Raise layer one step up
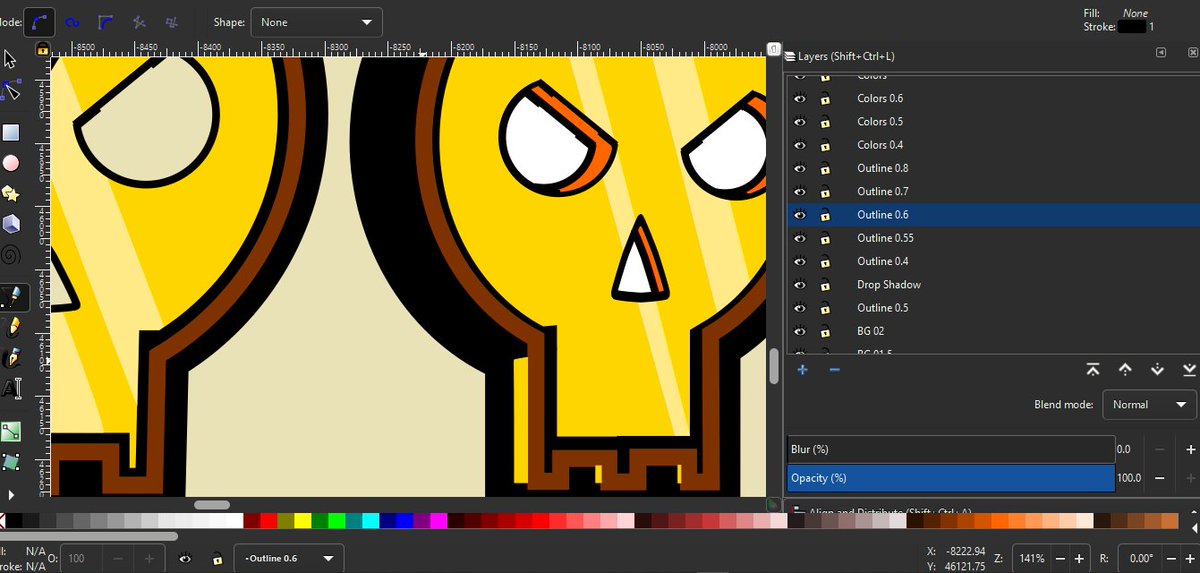The image size is (1200, 573). point(1125,370)
